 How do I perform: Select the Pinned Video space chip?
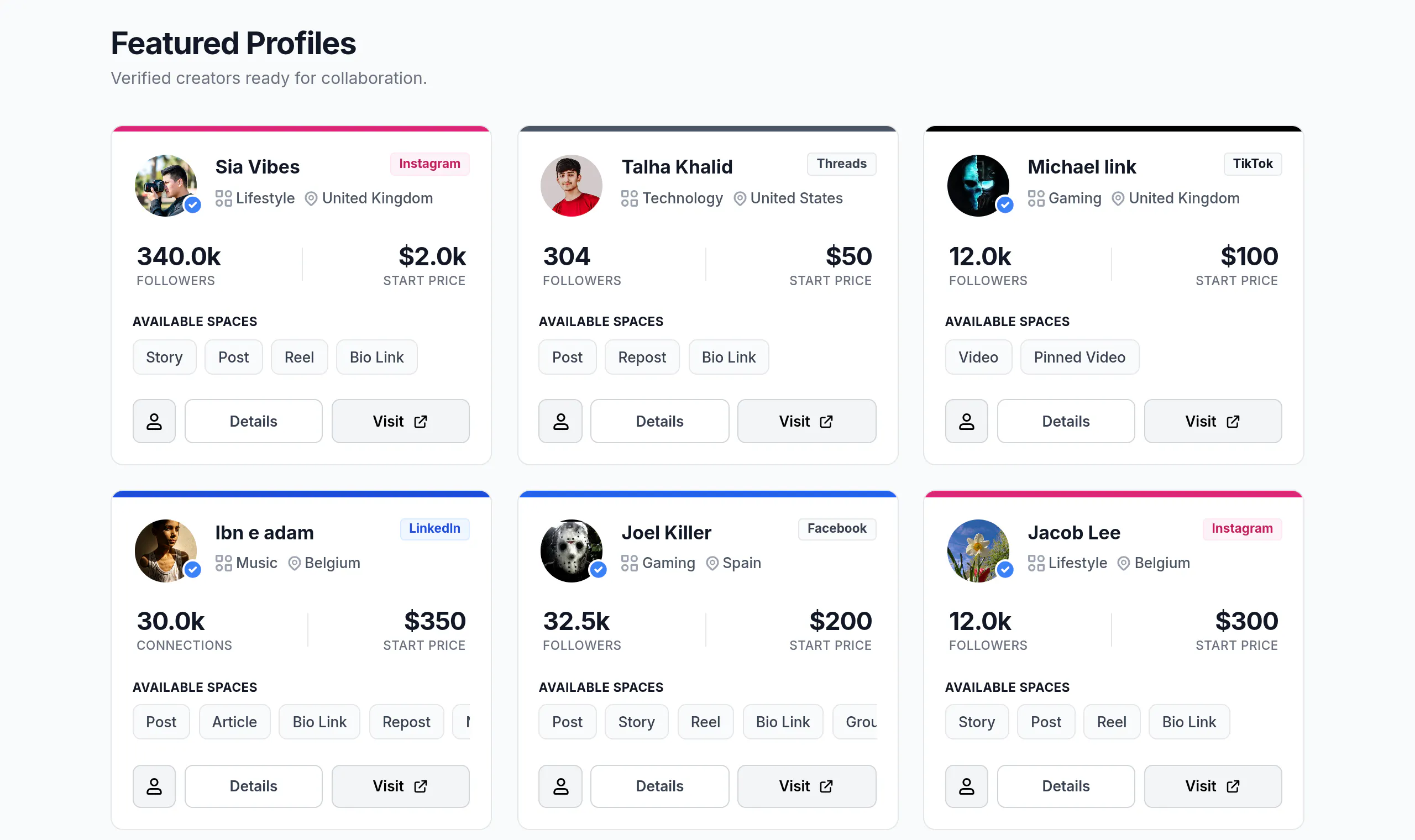click(1079, 357)
